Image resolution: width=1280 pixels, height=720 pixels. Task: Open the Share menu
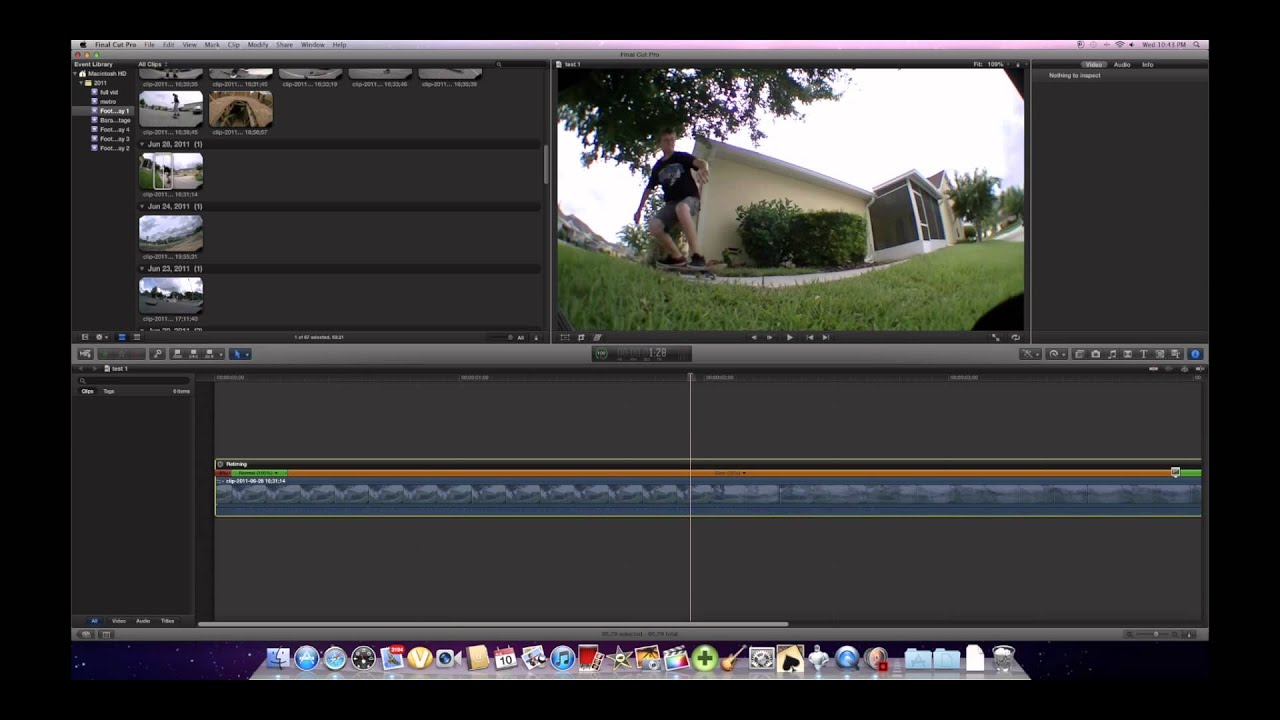point(285,45)
